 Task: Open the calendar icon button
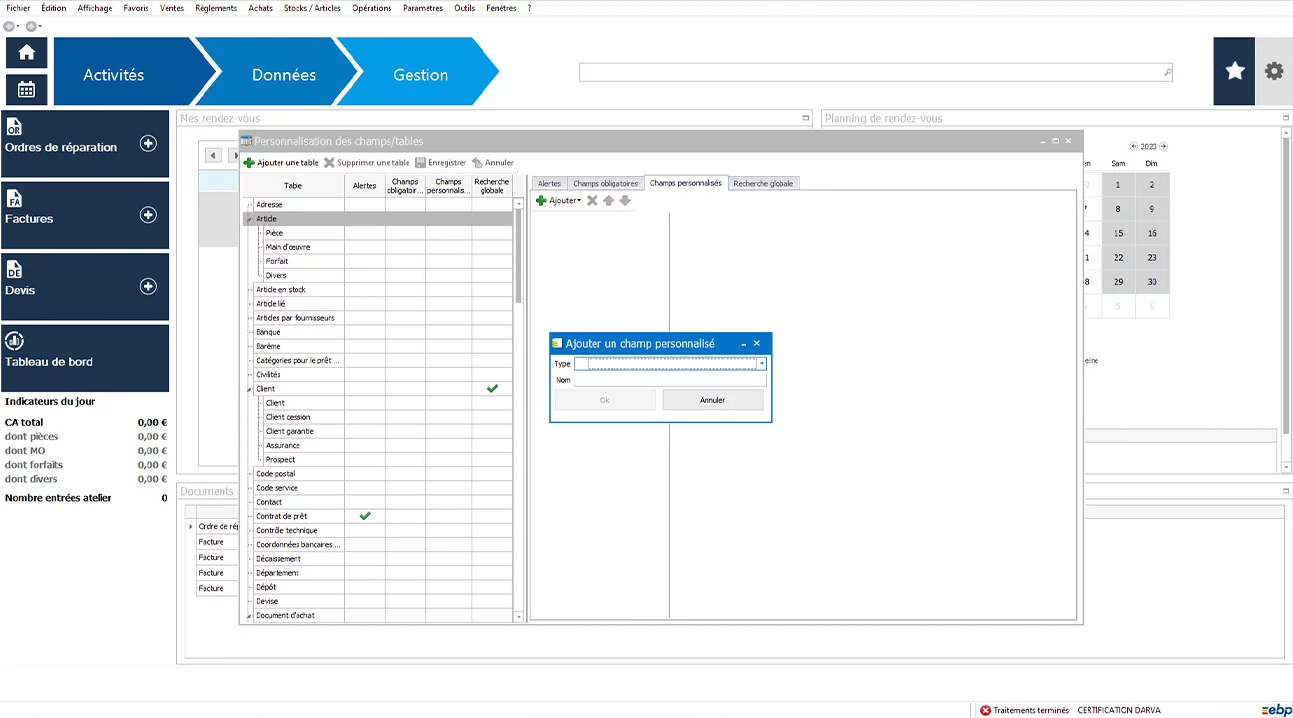26,89
